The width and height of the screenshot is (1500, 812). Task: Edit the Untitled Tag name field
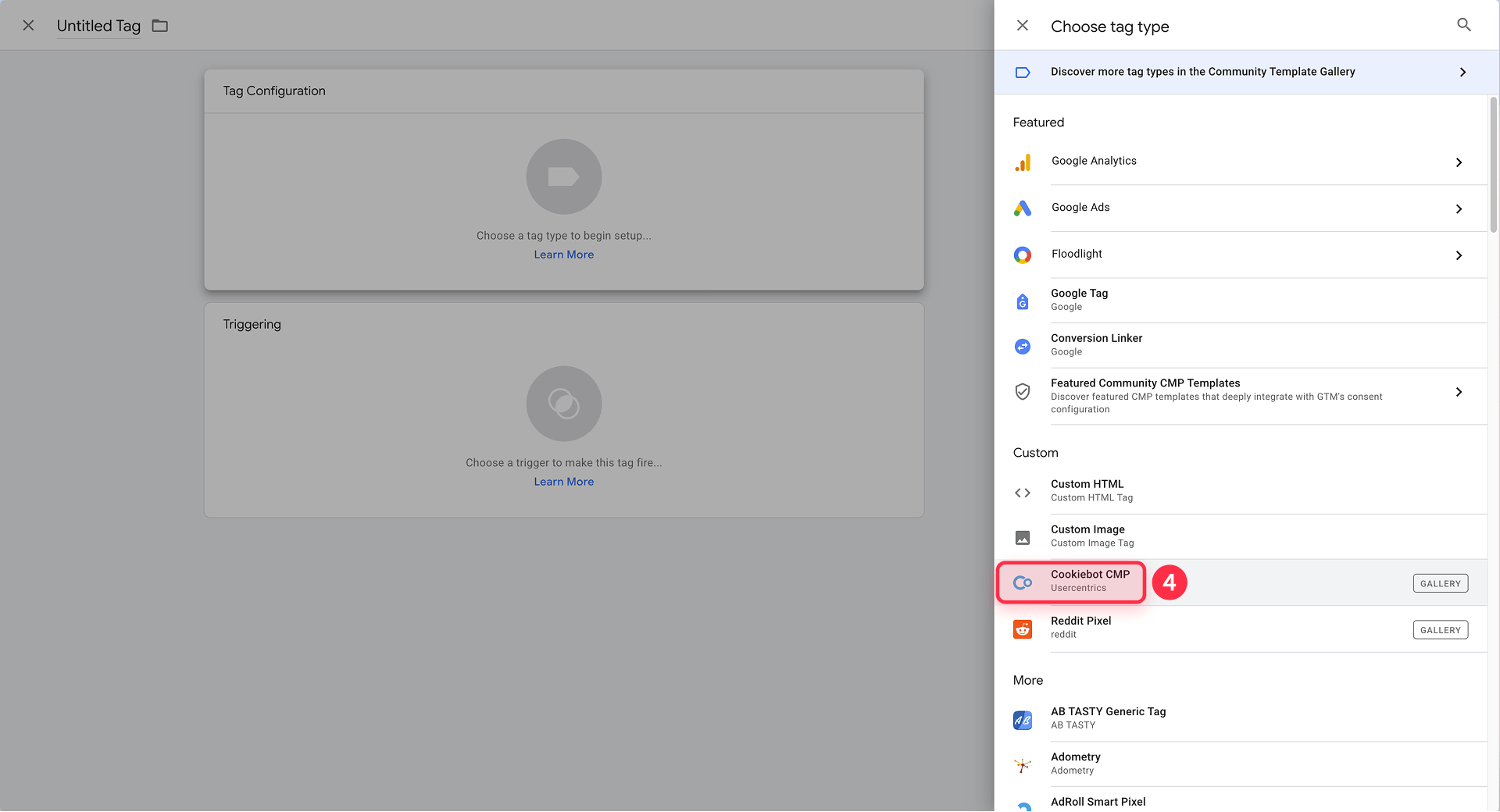pyautogui.click(x=98, y=26)
